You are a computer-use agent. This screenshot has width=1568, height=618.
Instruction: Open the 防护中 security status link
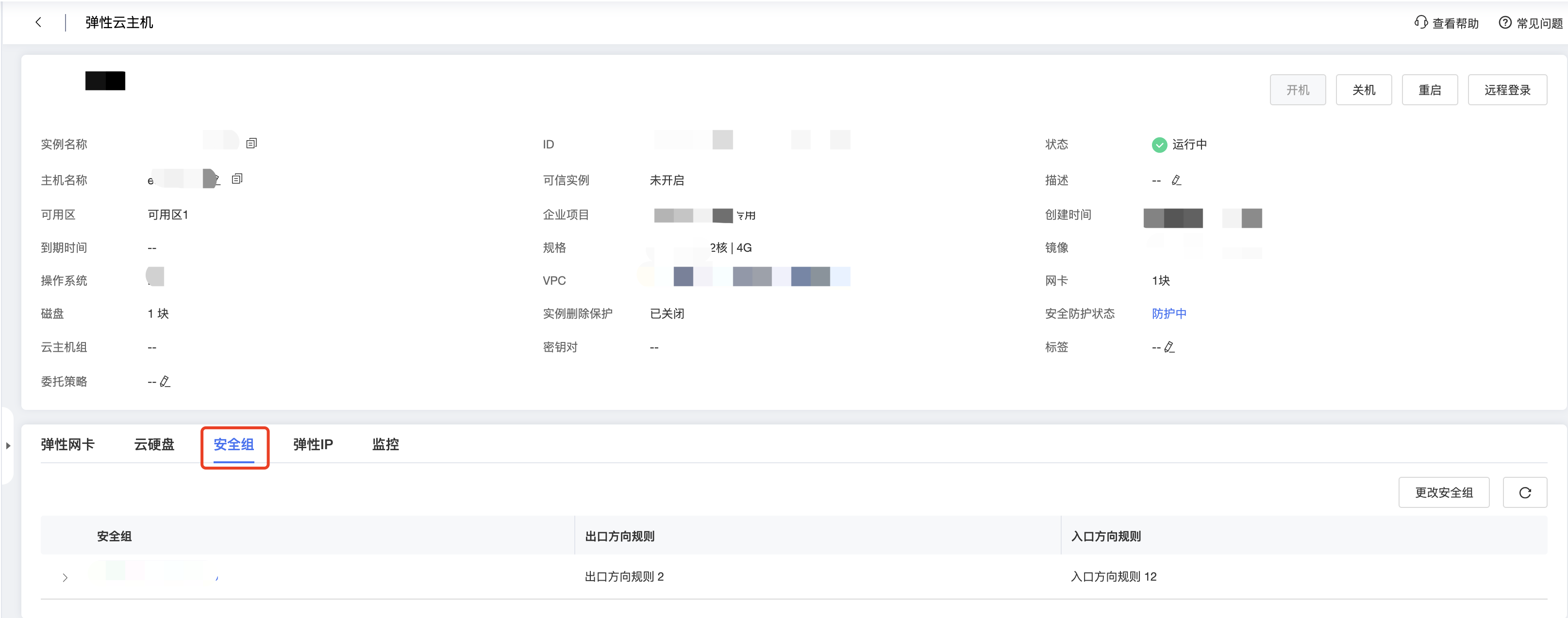1168,313
